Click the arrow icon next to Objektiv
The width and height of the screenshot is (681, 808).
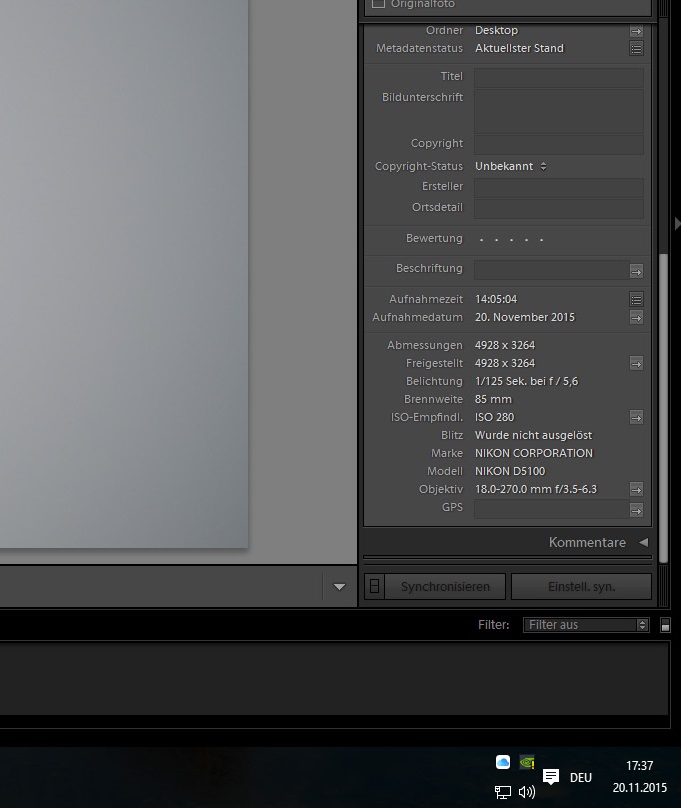(x=636, y=490)
